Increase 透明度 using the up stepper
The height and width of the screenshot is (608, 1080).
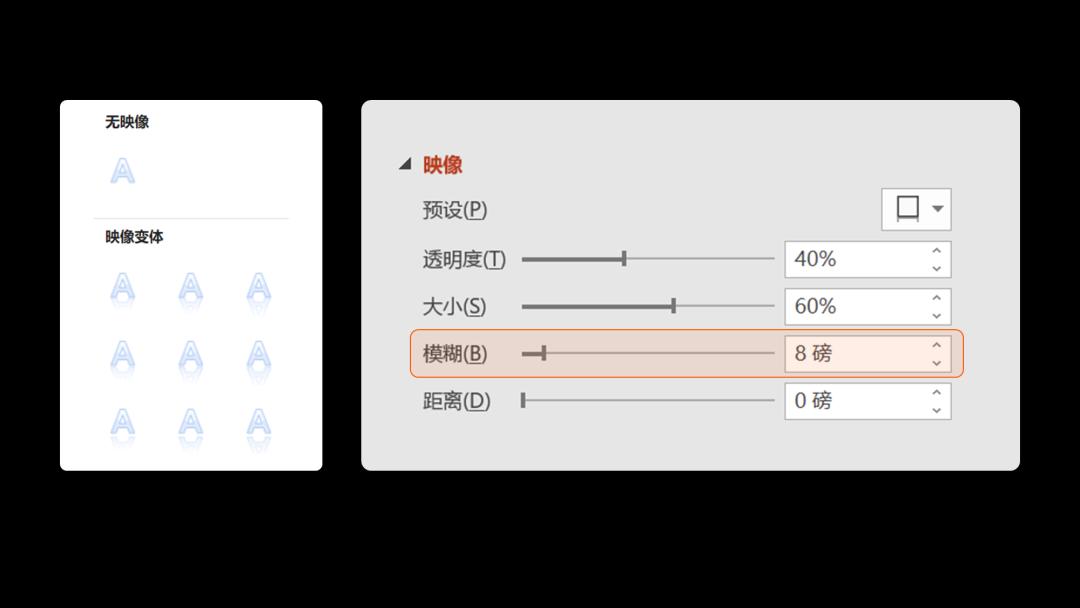click(935, 250)
